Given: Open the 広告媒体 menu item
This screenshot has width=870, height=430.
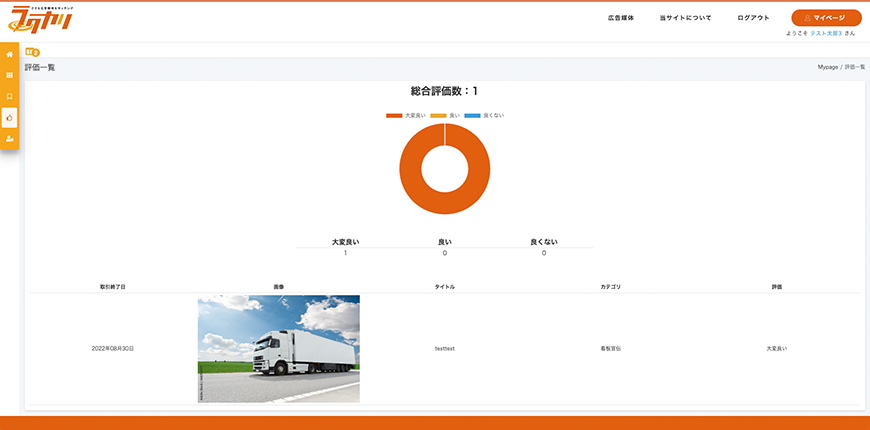Looking at the screenshot, I should [620, 18].
